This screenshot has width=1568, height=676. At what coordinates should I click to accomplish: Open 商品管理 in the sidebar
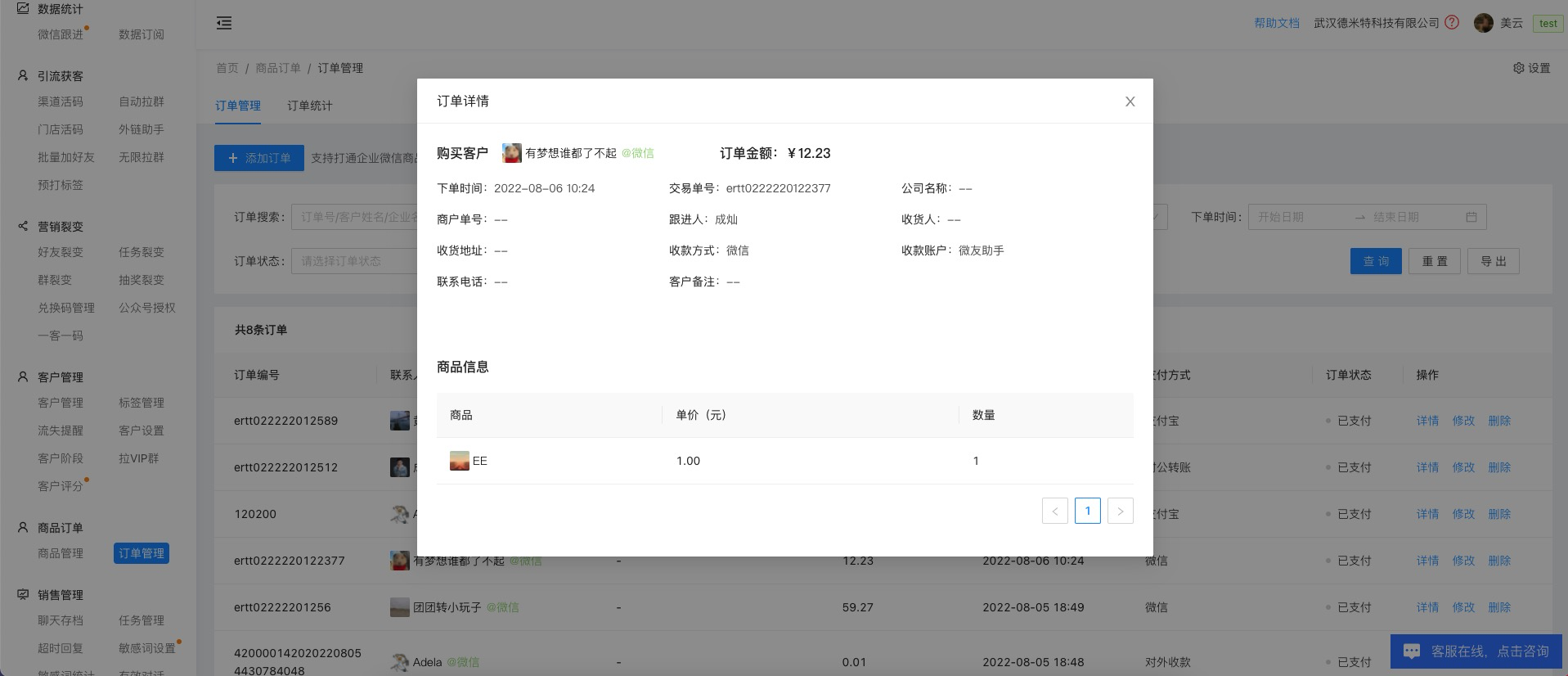pos(61,553)
